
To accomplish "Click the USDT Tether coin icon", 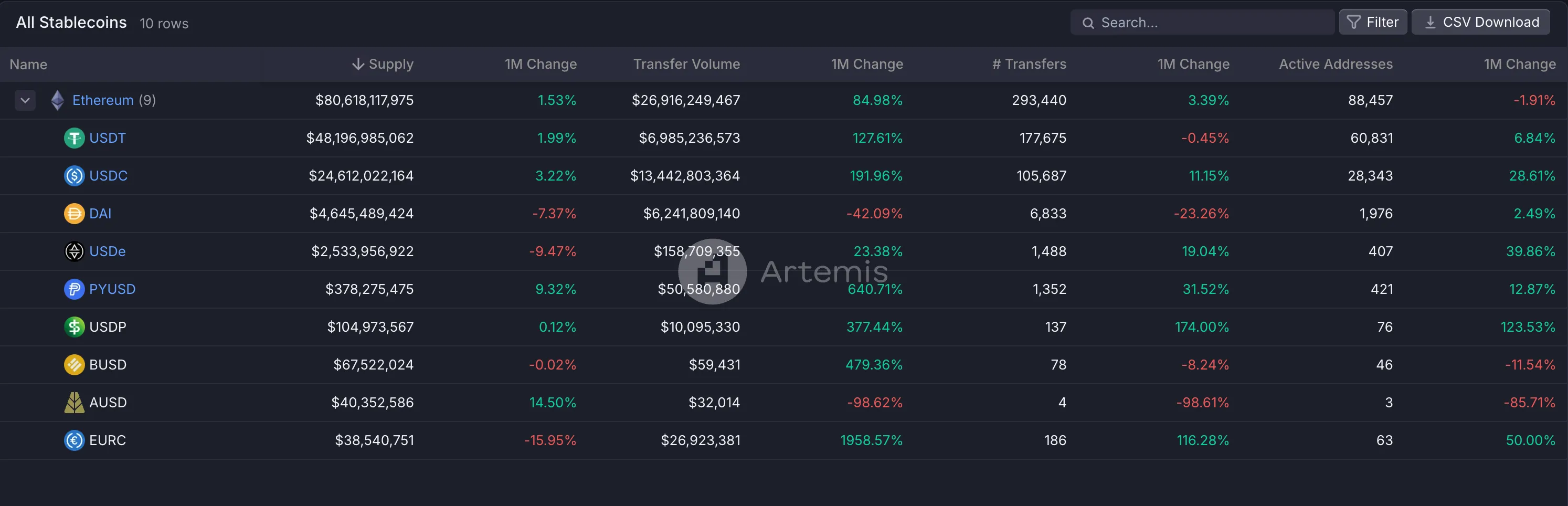I will (x=75, y=138).
